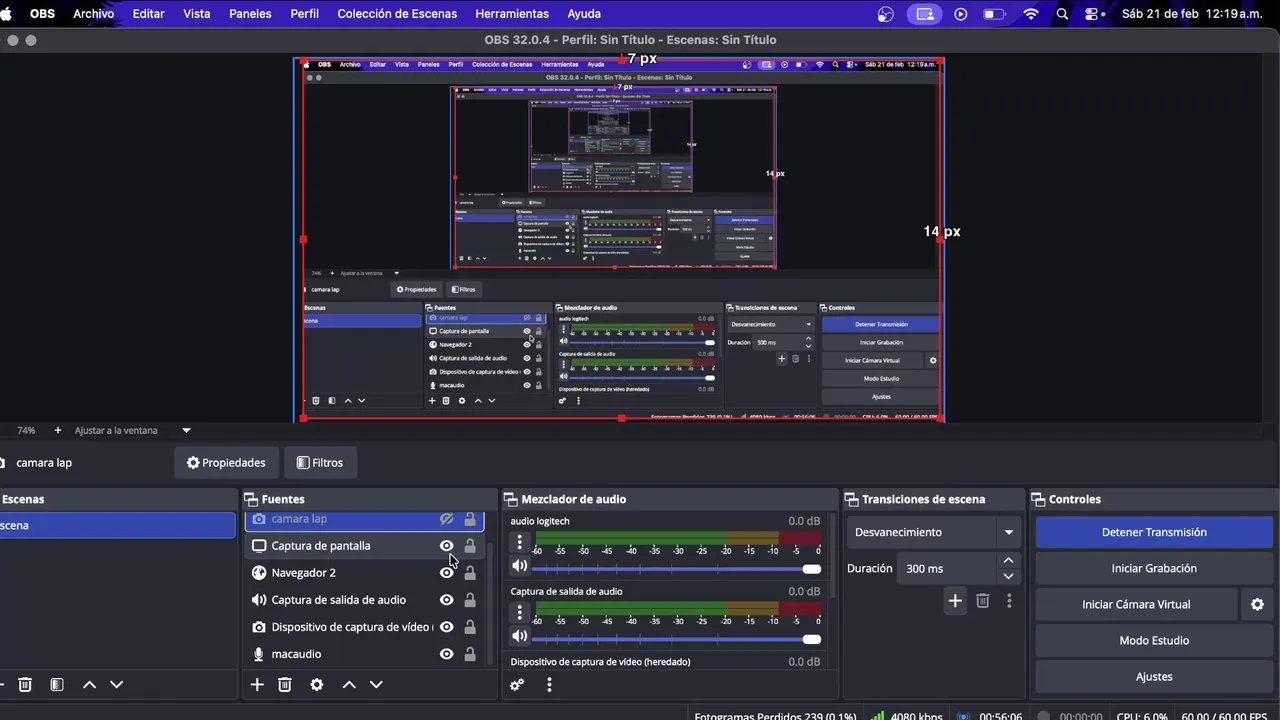The height and width of the screenshot is (720, 1280).
Task: Click the Wi-Fi icon in the menu bar
Action: (x=1031, y=14)
